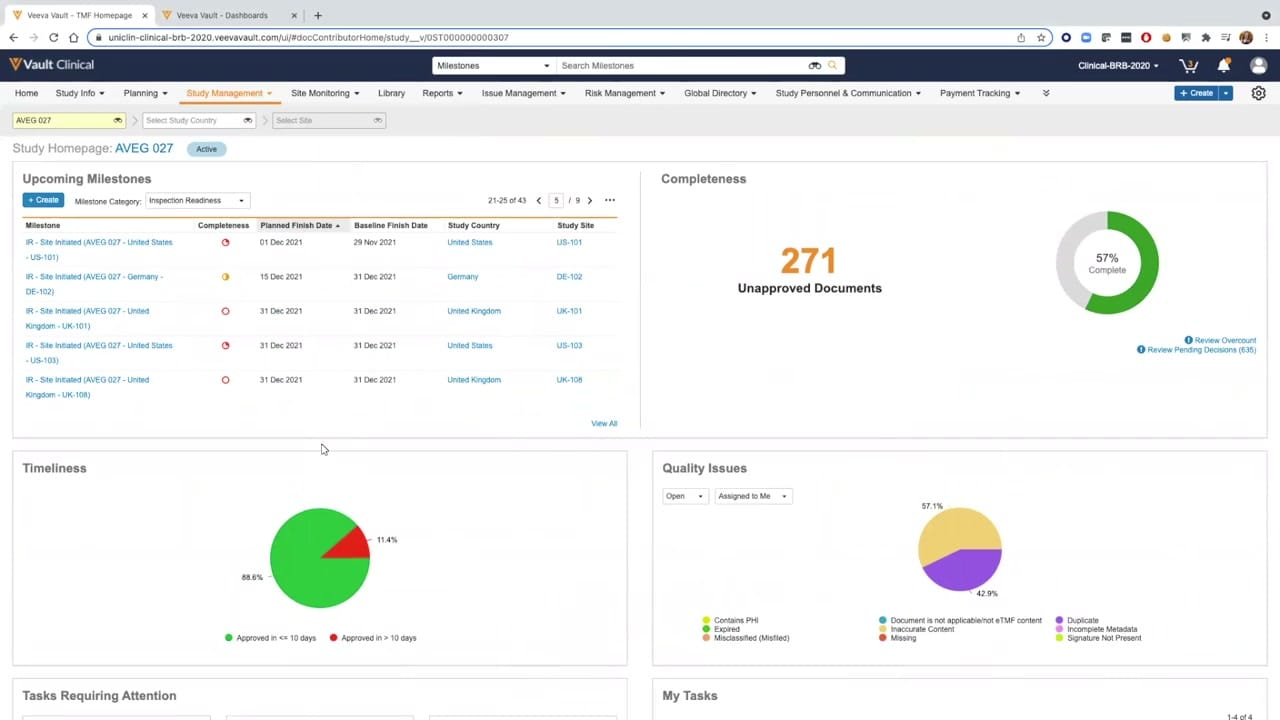Open the Risk Management tab
Screen dimensions: 1280x720
[625, 93]
